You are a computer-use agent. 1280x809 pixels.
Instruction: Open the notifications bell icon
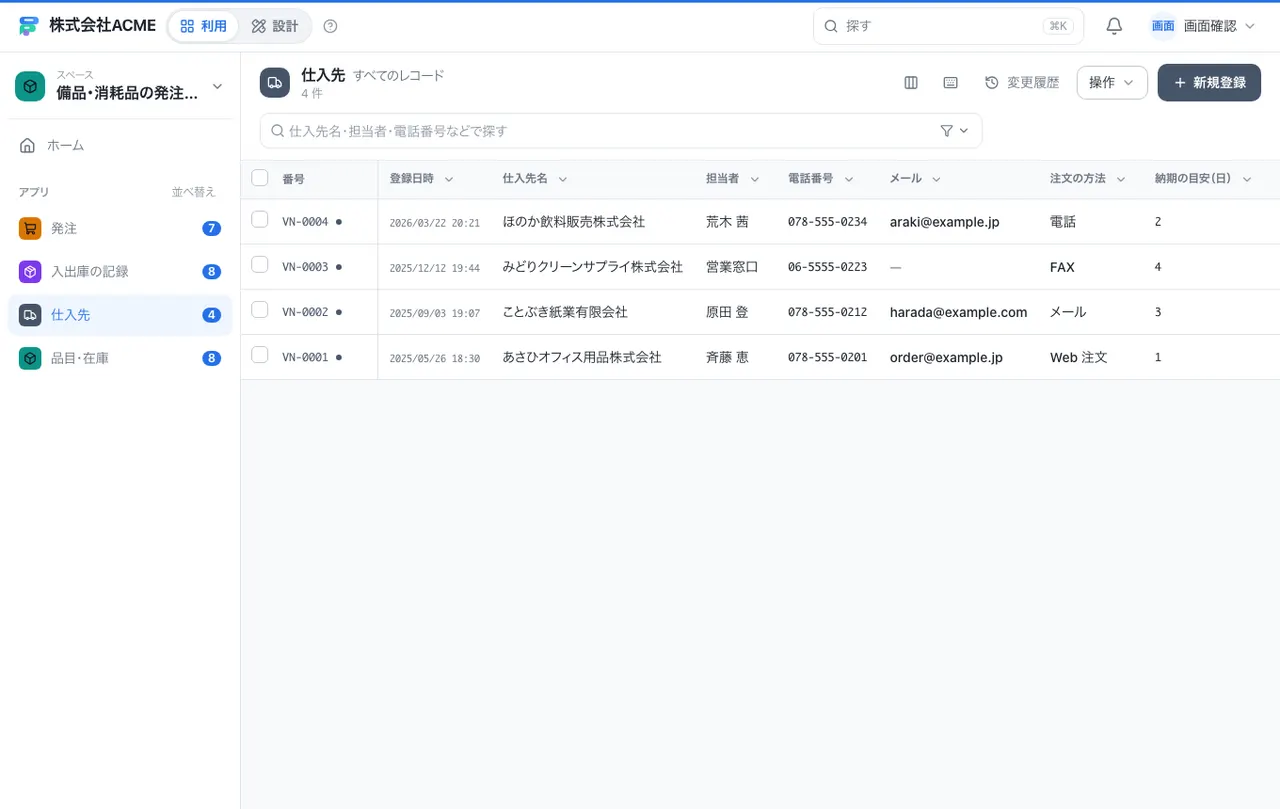pyautogui.click(x=1114, y=26)
